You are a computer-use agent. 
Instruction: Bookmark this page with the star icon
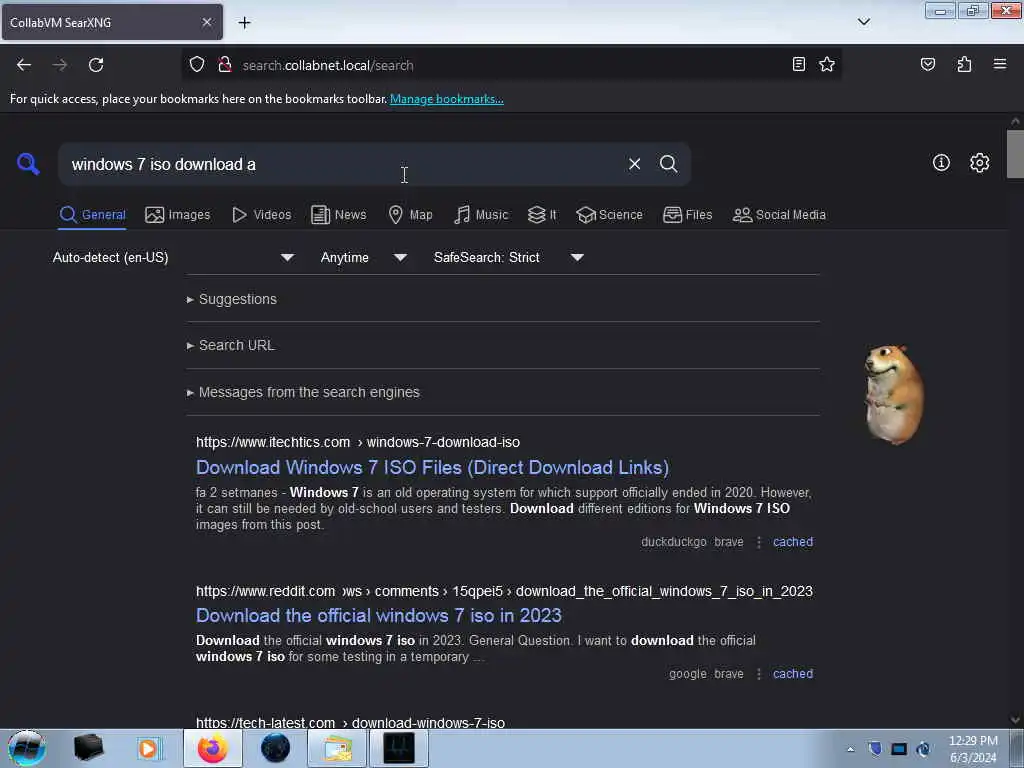click(827, 64)
